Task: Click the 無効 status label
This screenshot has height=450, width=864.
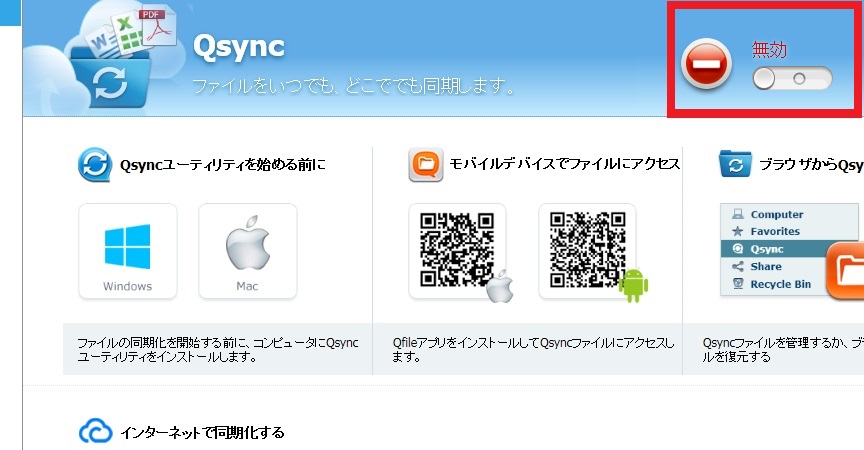Action: coord(769,50)
